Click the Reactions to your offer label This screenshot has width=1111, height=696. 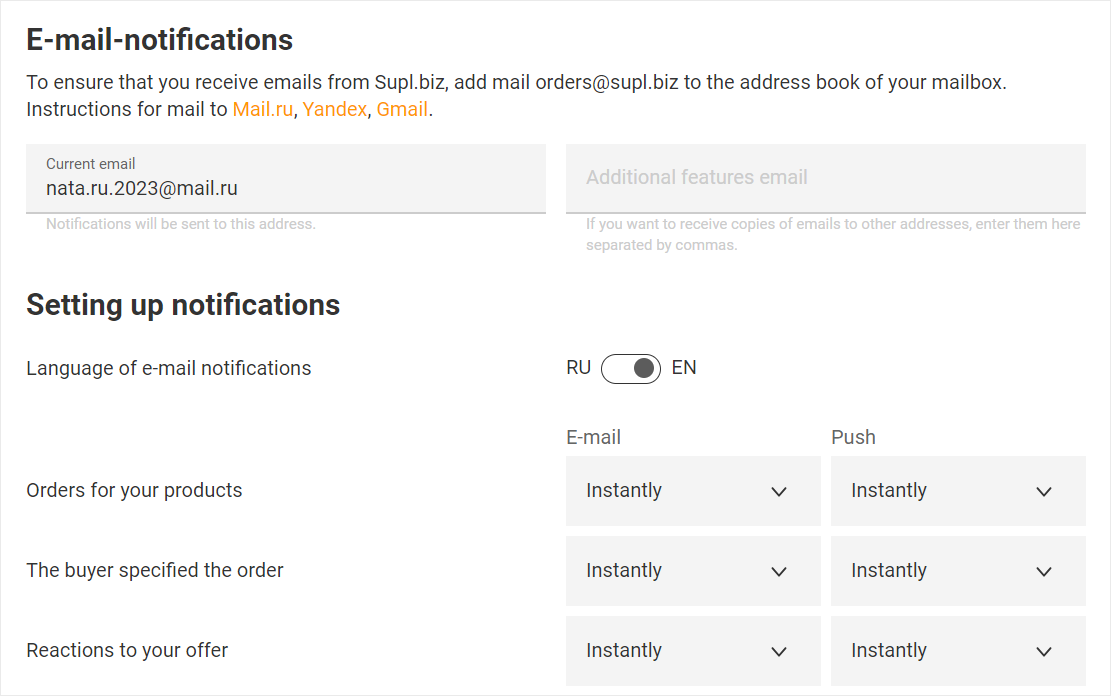(127, 650)
